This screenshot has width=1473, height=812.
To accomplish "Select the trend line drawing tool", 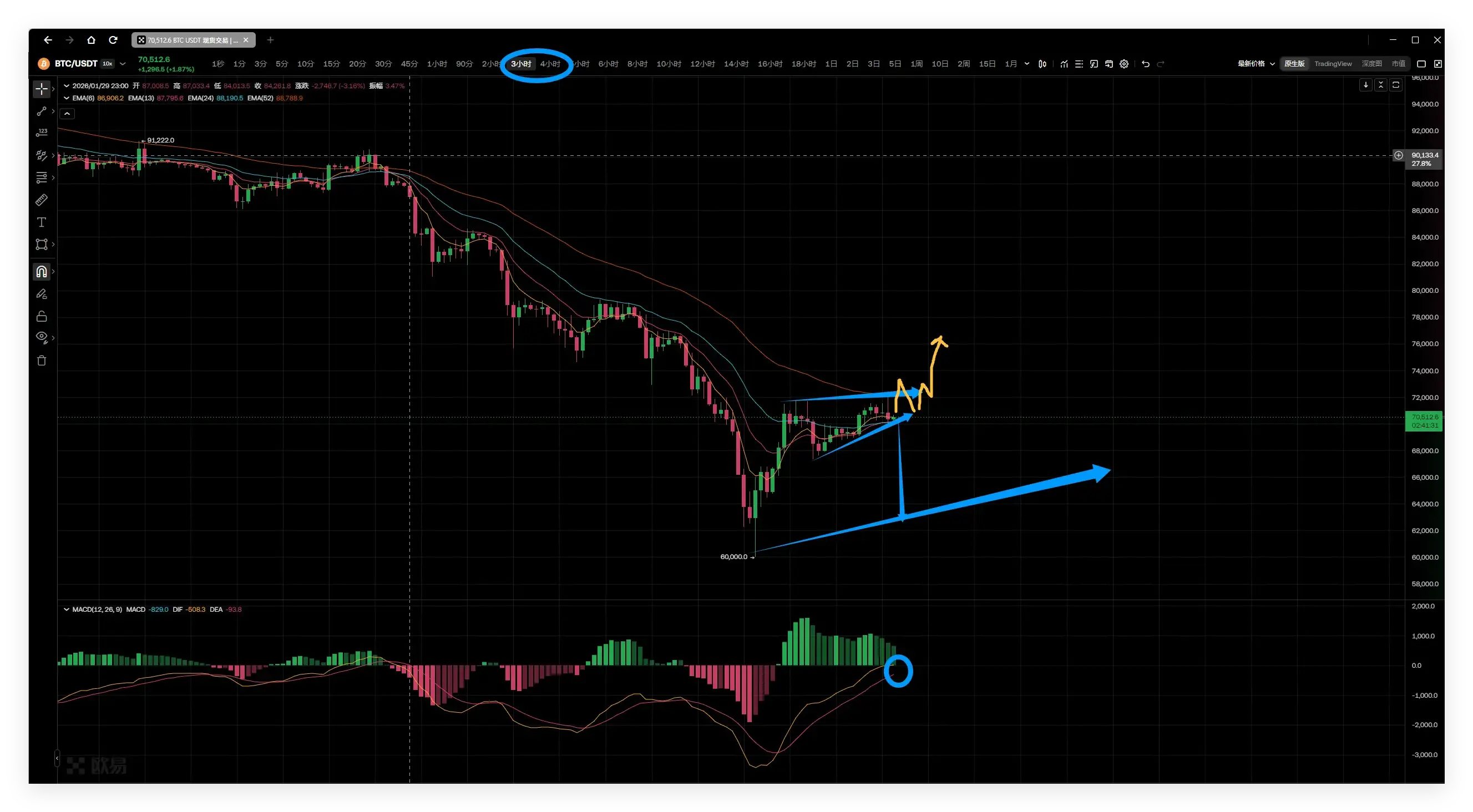I will pos(41,111).
